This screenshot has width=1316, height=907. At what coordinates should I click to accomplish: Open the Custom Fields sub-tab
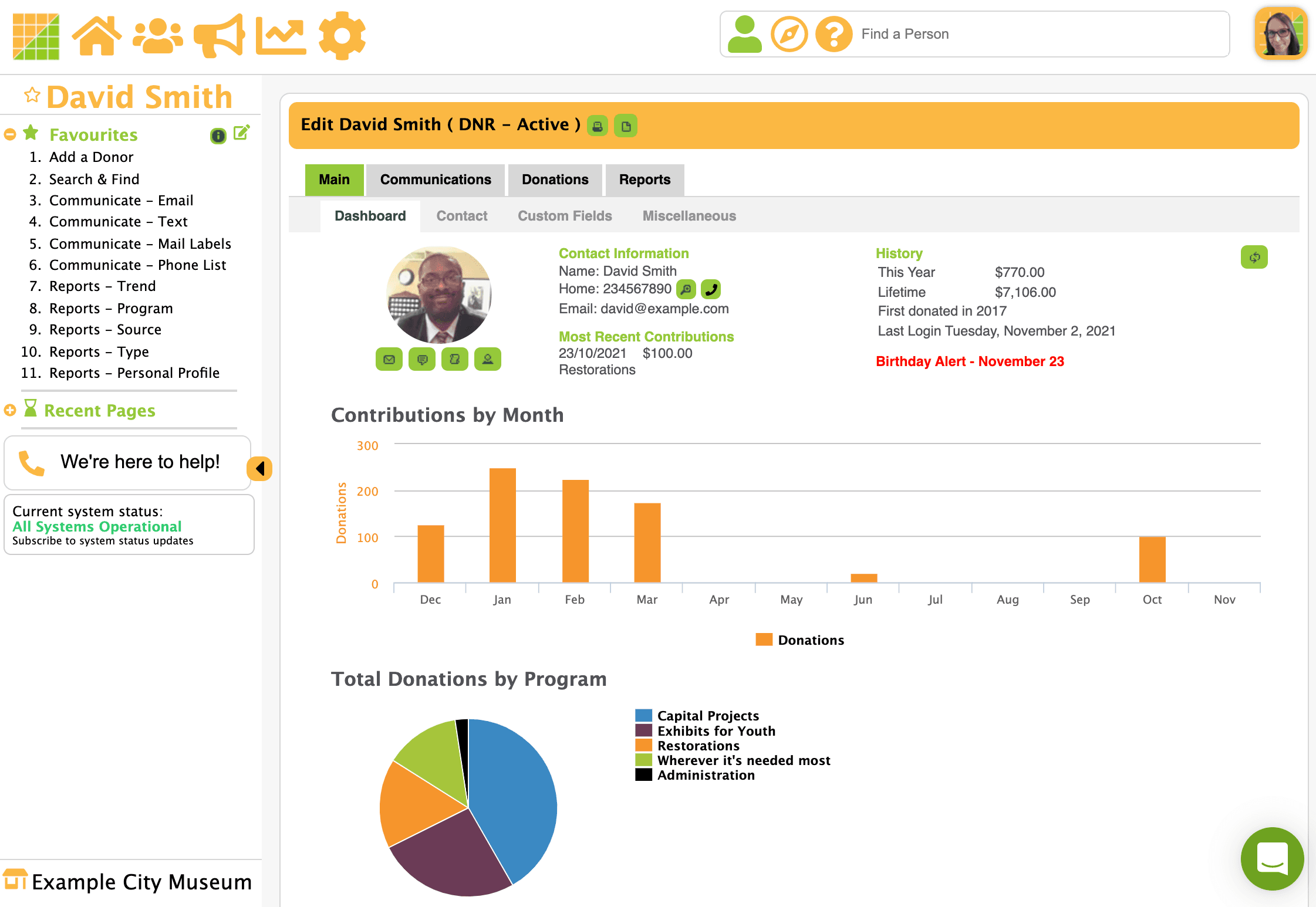coord(564,216)
